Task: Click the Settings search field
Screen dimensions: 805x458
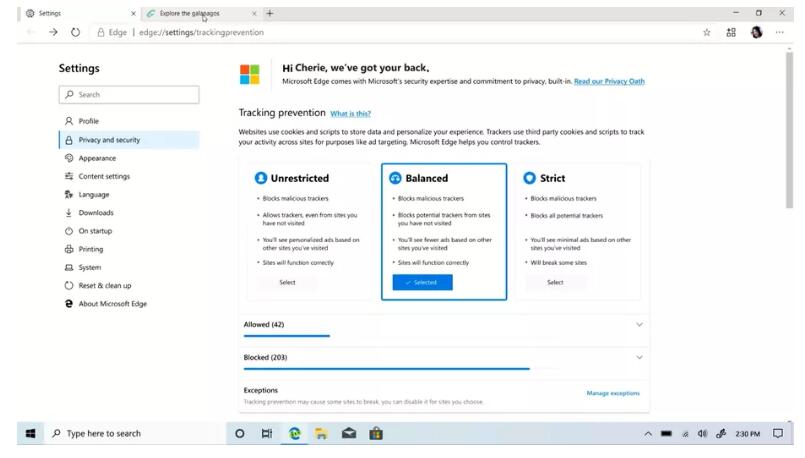Action: (129, 94)
